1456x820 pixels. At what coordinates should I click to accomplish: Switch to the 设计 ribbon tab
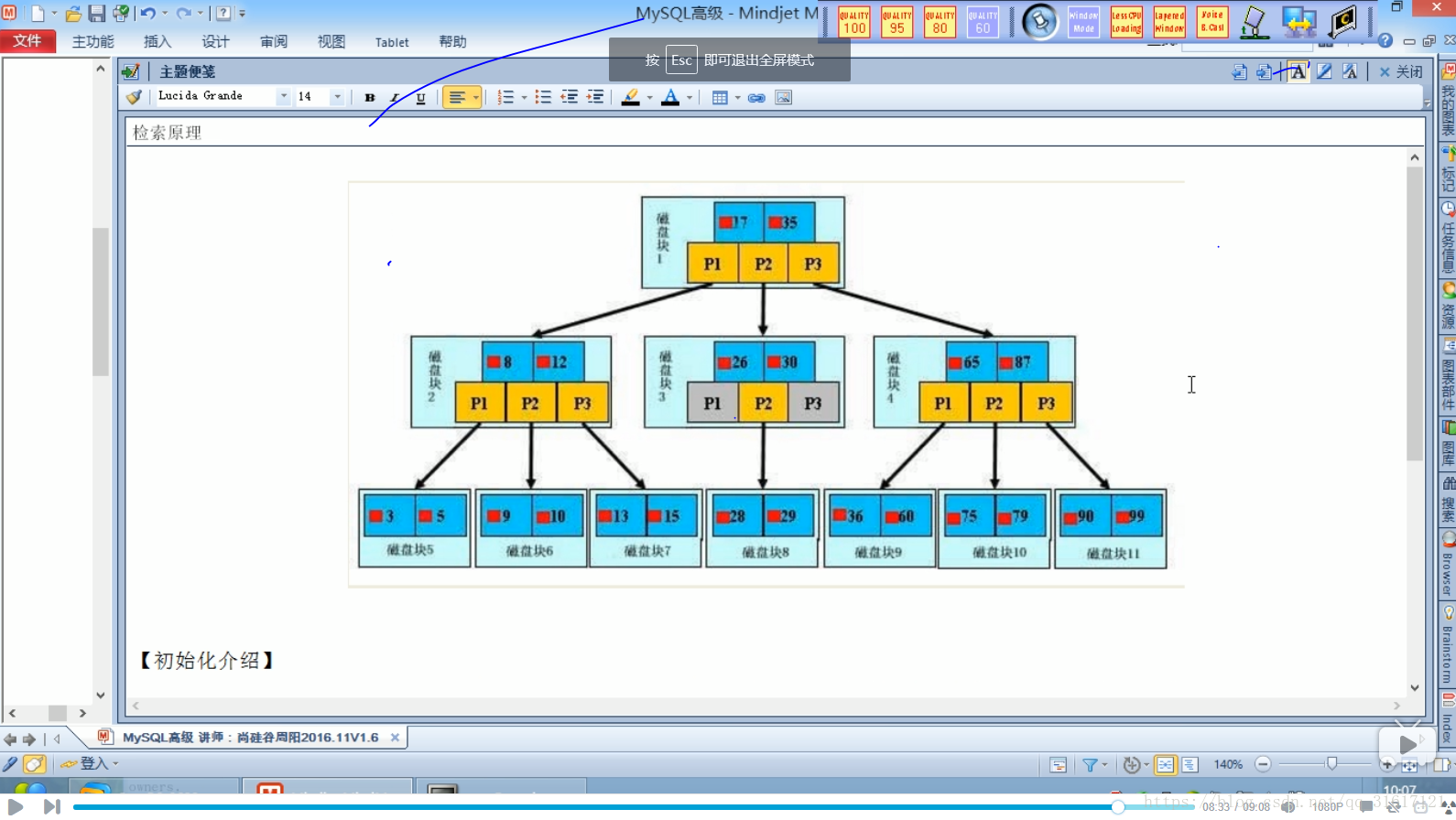tap(215, 42)
